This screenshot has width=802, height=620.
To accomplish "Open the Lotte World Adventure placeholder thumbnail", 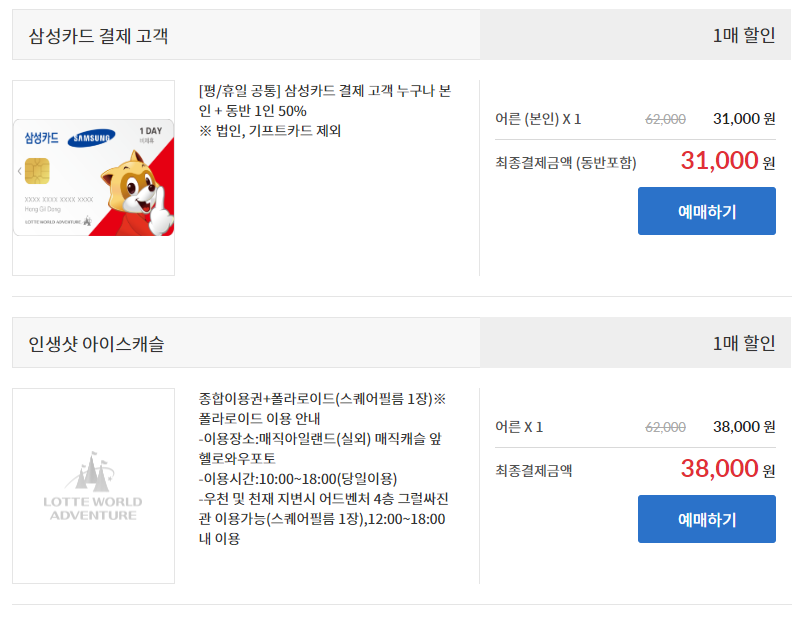I will point(94,485).
